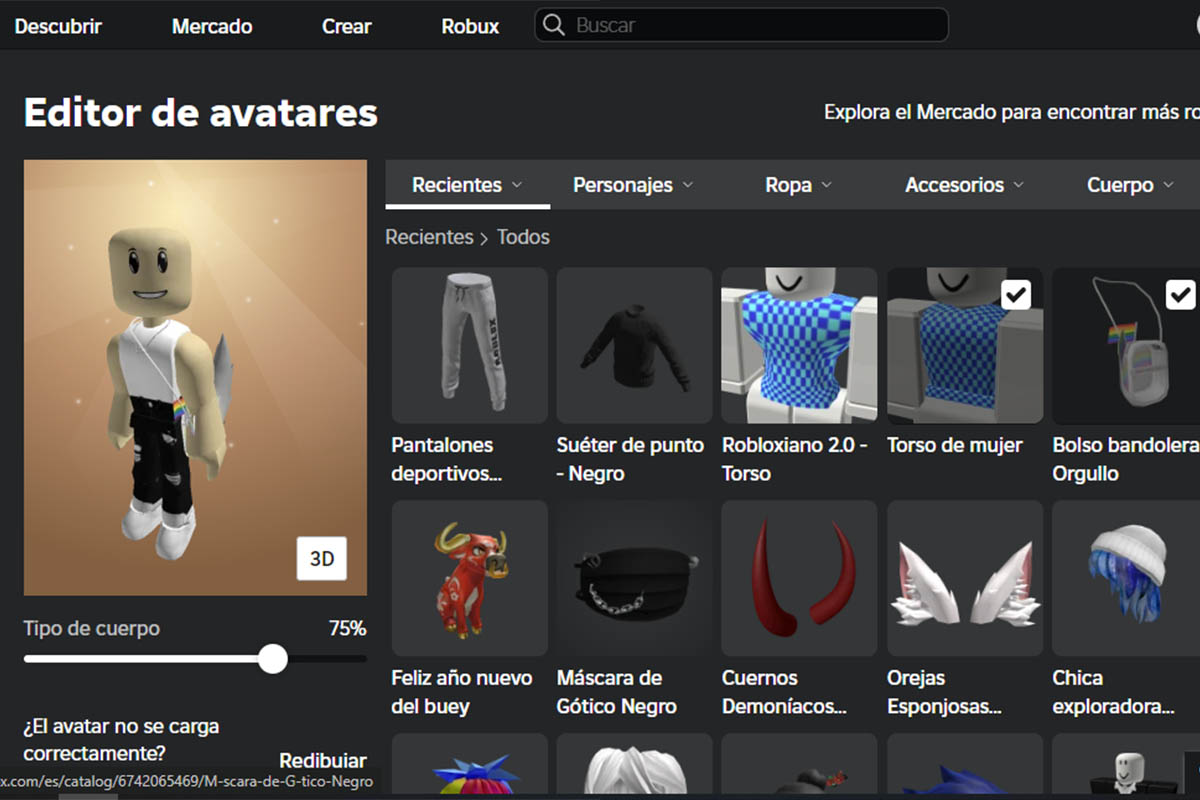This screenshot has width=1200, height=800.
Task: Toggle the 3D avatar preview
Action: tap(322, 559)
